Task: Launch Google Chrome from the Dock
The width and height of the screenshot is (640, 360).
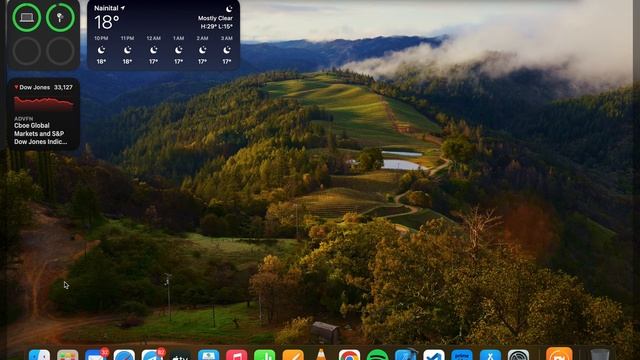Action: 349,355
